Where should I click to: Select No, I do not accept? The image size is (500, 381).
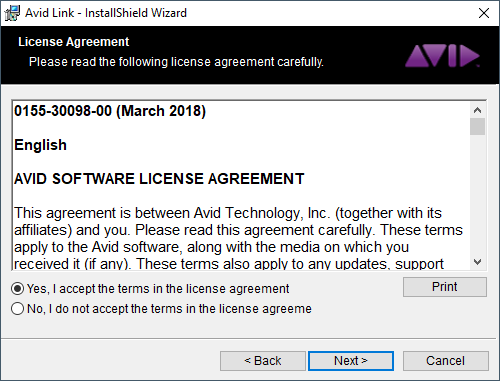pyautogui.click(x=161, y=309)
